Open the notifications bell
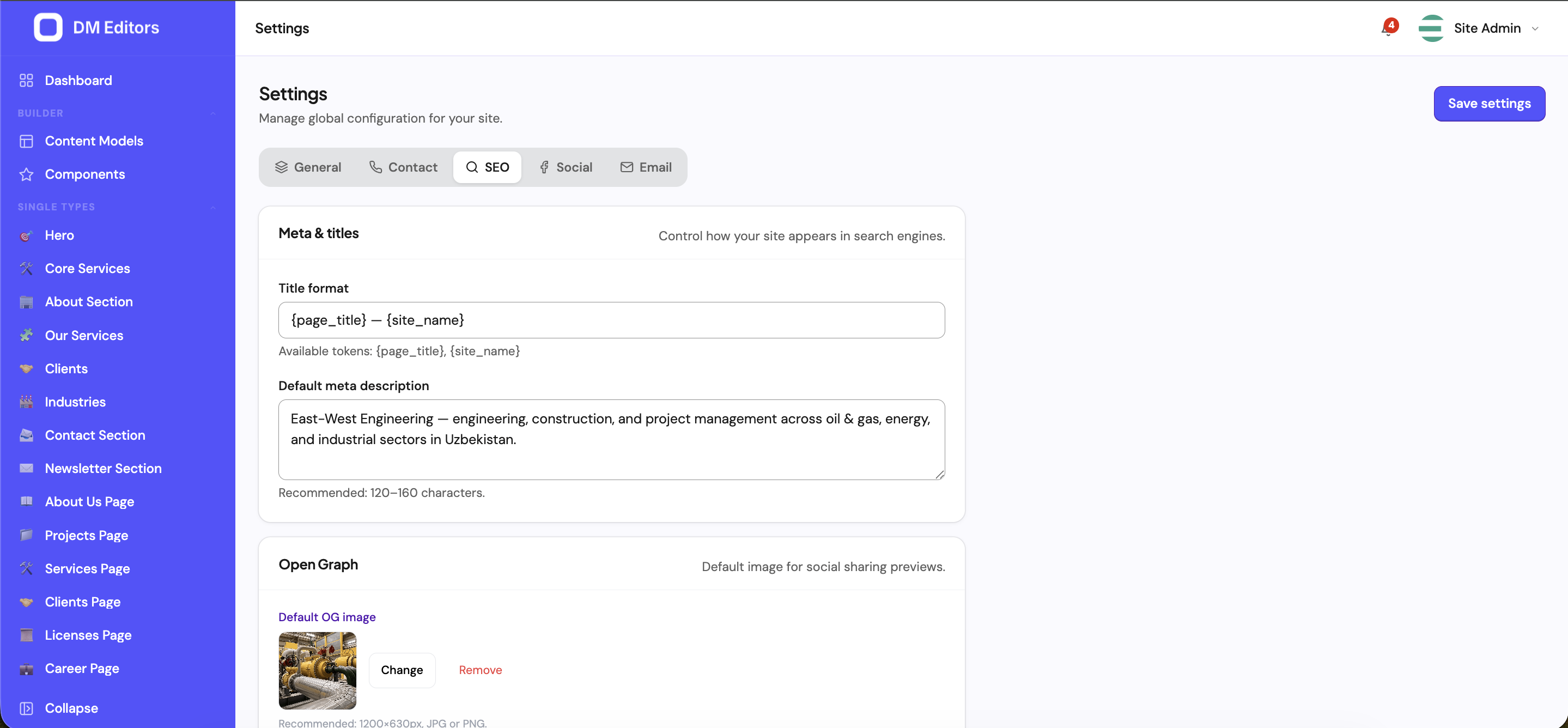Screen dimensions: 1568x728 (x=1388, y=28)
